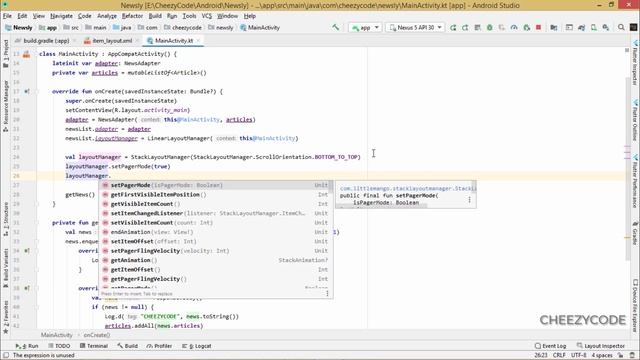Open the Profiler tool window
Viewport: 640px width, 360px height.
tap(159, 346)
